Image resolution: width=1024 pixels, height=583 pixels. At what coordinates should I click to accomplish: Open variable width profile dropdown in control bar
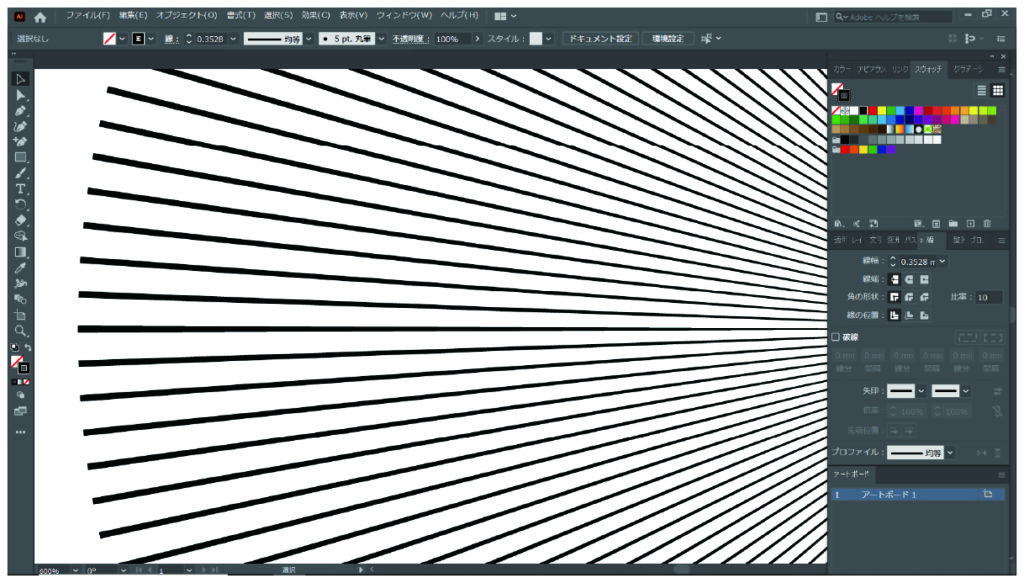tap(309, 39)
